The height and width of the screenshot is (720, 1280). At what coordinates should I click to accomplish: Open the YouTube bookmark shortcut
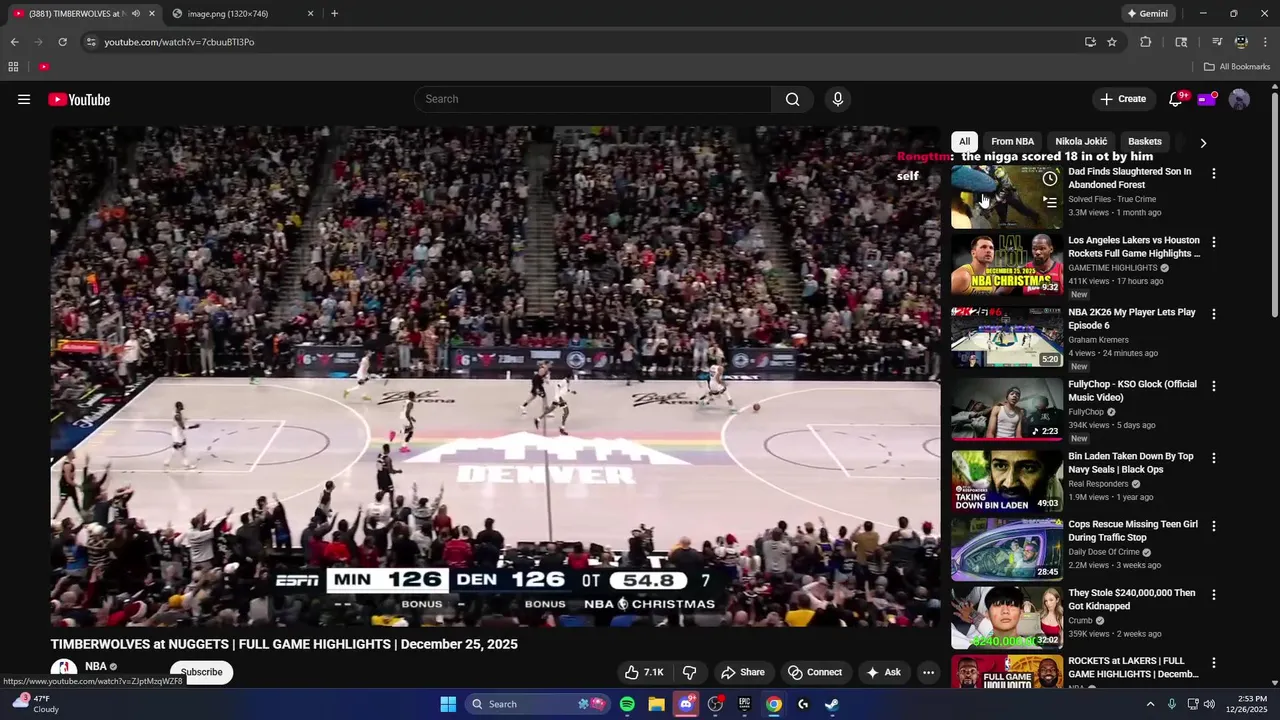tap(44, 67)
